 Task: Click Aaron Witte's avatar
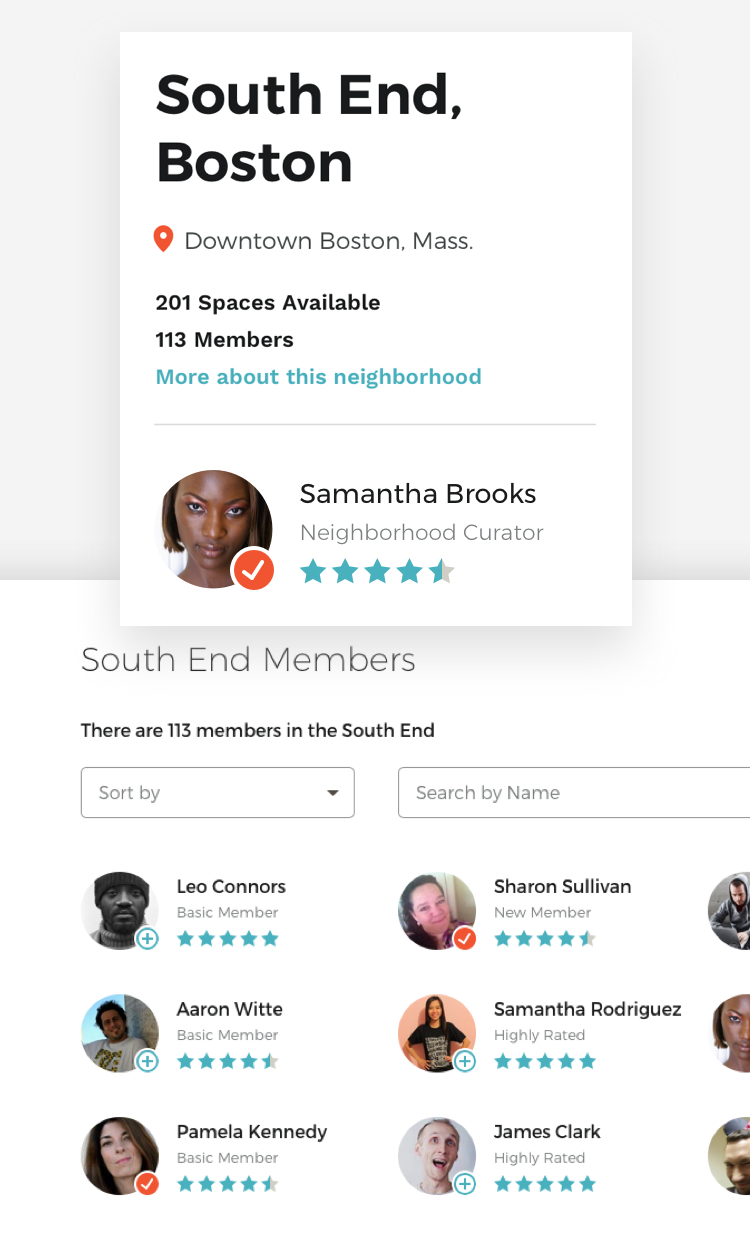[118, 1031]
